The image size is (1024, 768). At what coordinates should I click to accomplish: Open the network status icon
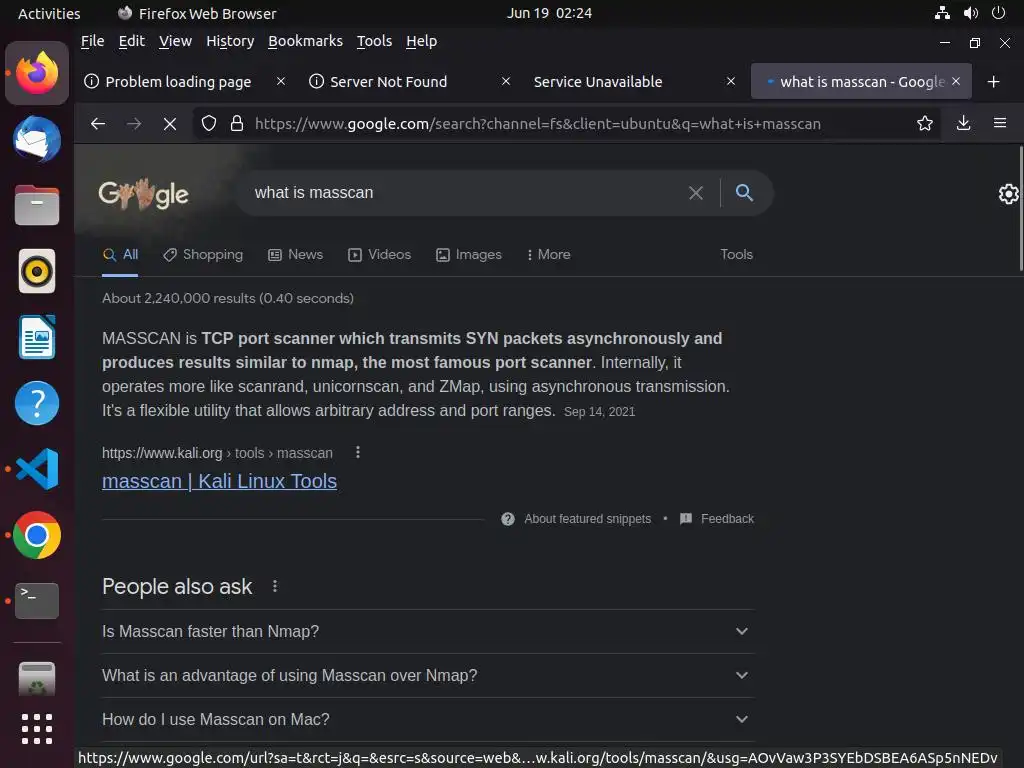click(942, 12)
